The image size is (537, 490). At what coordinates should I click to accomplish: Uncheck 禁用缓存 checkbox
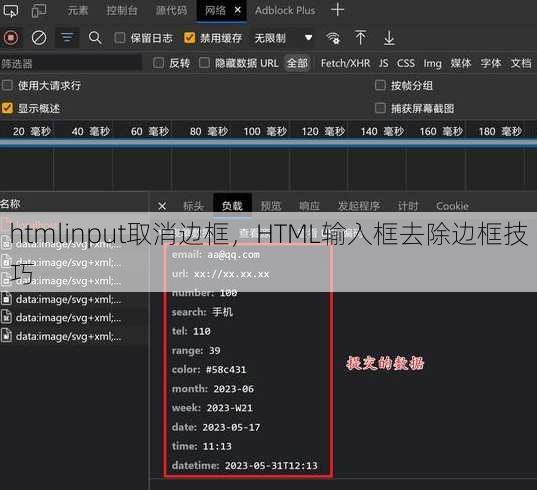[189, 38]
